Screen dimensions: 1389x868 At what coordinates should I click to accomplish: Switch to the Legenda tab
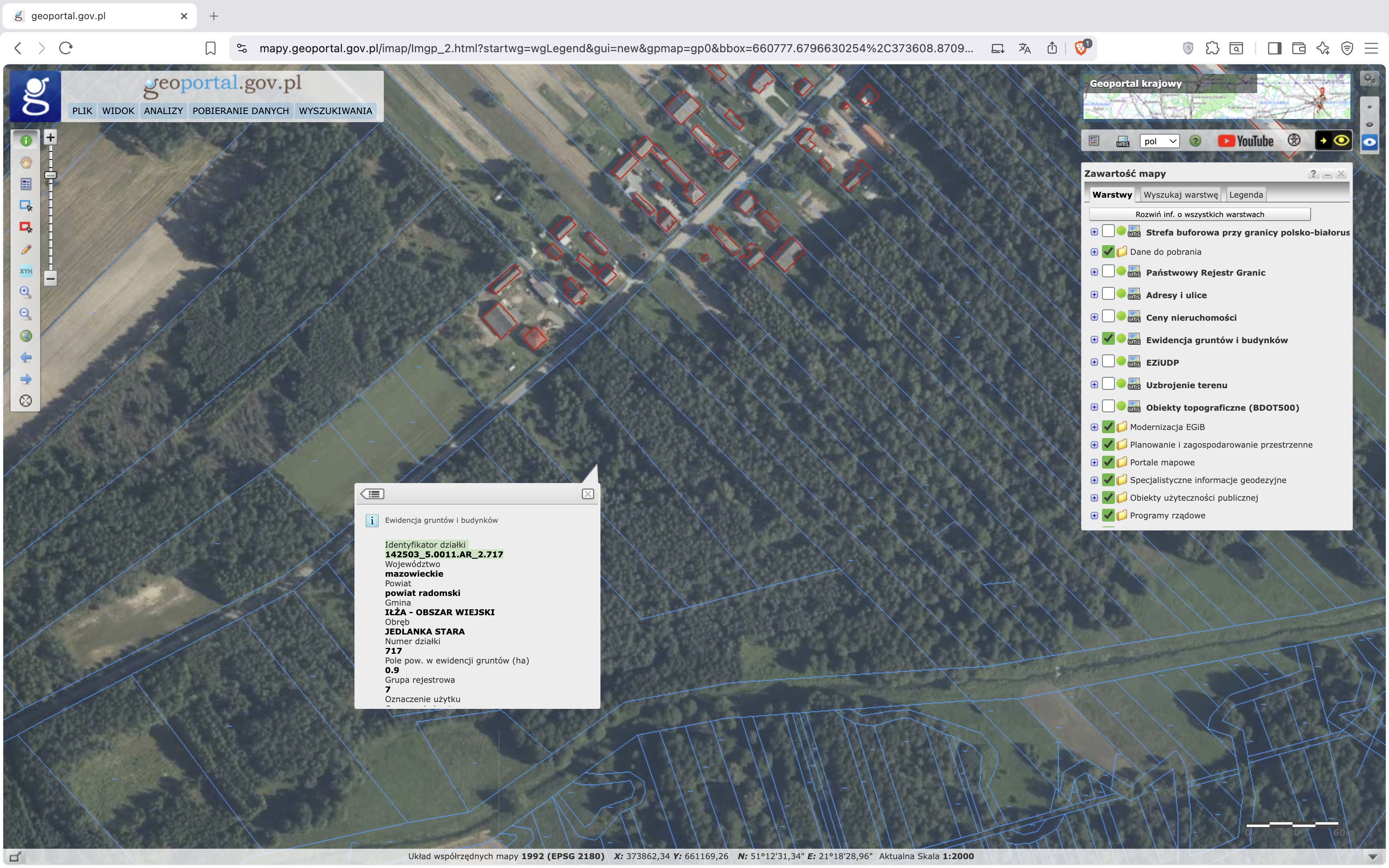pos(1246,194)
